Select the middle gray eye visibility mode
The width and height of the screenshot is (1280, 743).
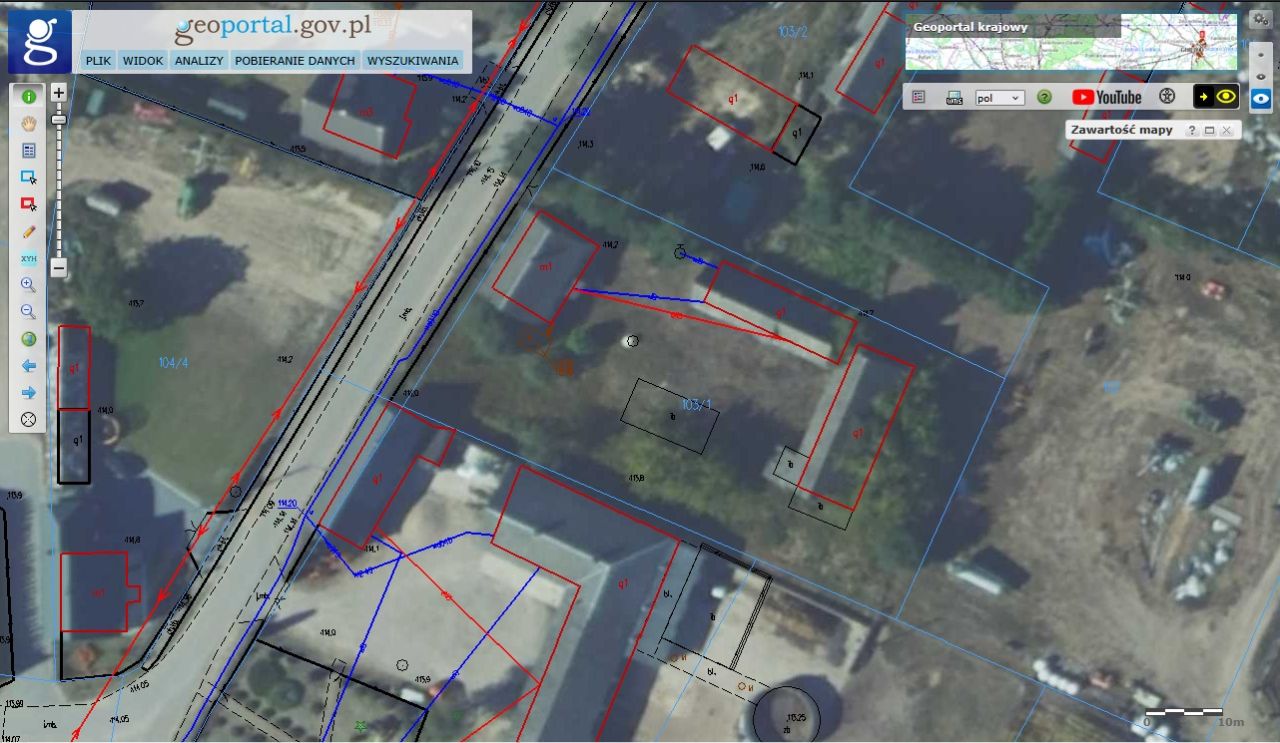pyautogui.click(x=1261, y=76)
